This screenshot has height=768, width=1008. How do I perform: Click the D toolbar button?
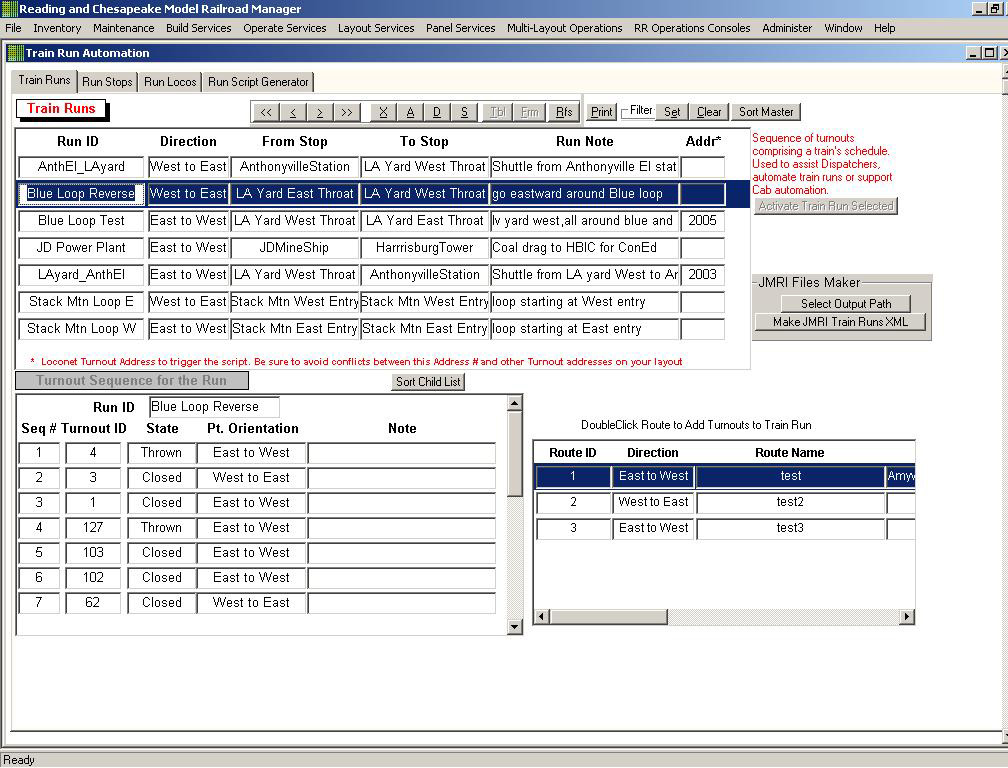click(437, 112)
